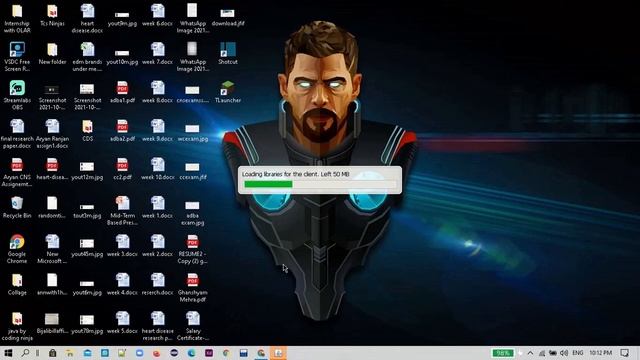The width and height of the screenshot is (640, 360).
Task: Open the Windows Start menu
Action: pos(8,353)
